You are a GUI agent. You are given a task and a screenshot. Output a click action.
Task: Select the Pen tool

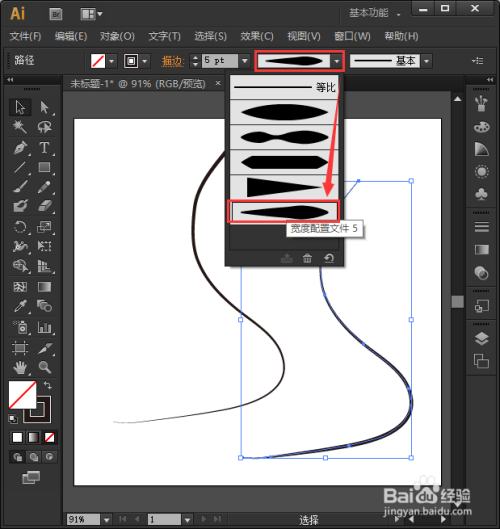pos(20,147)
